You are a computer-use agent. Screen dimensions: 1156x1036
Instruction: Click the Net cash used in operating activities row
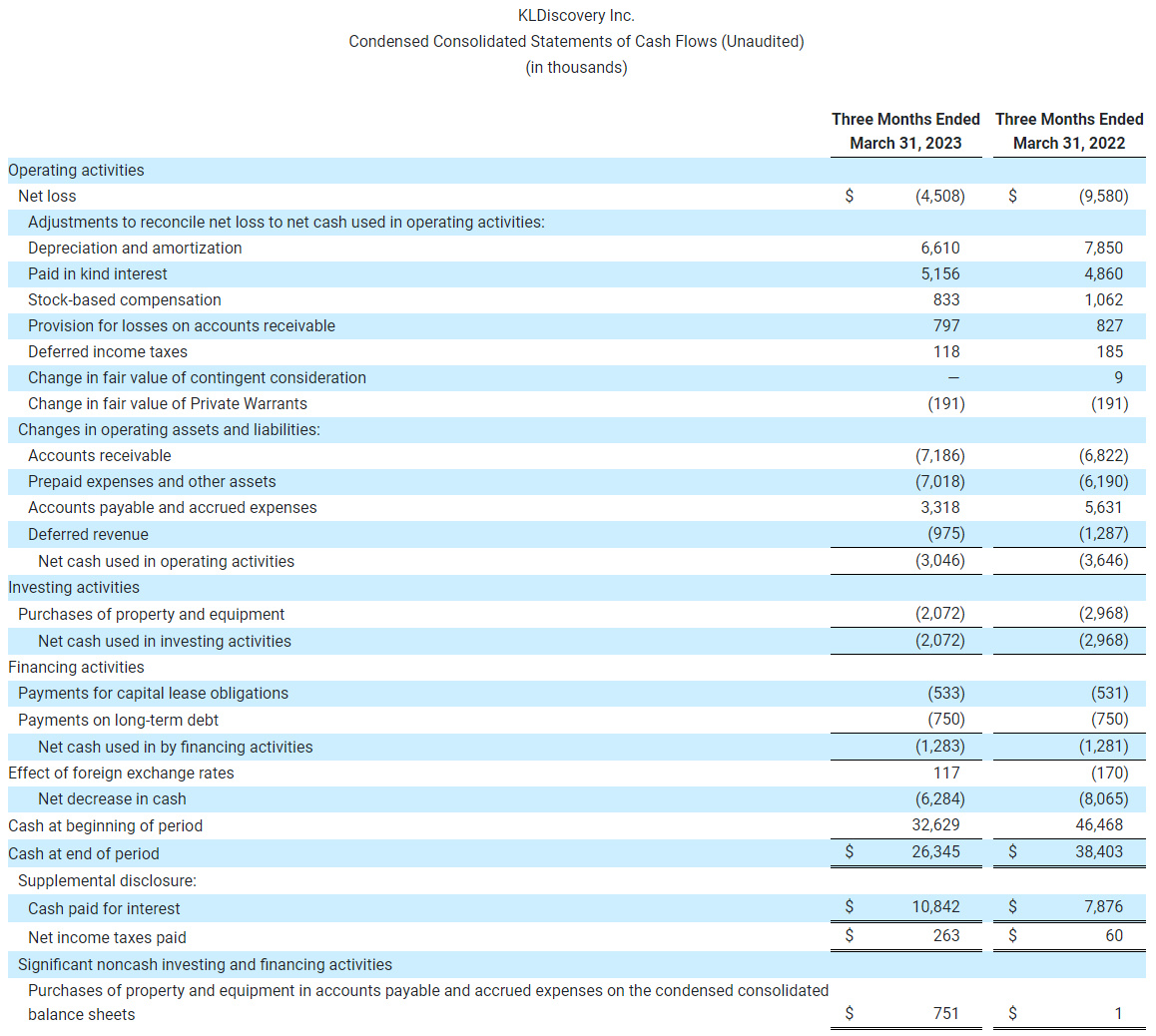[166, 561]
